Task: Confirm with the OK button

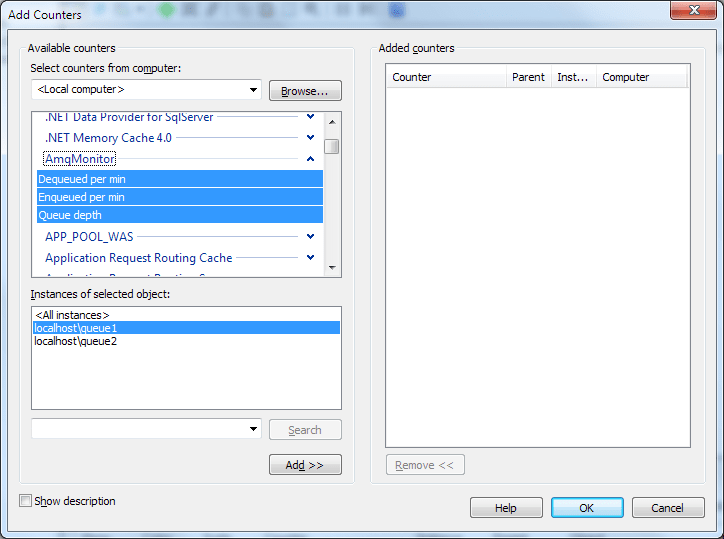Action: pyautogui.click(x=586, y=508)
